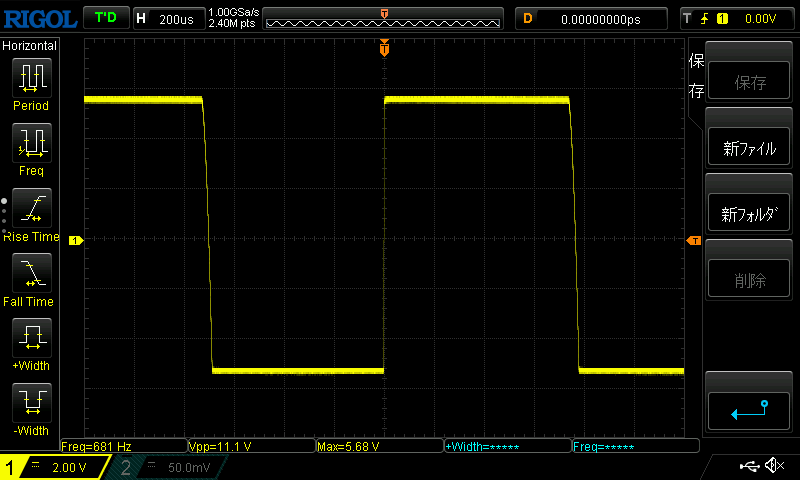Viewport: 800px width, 480px height.
Task: Select the Period measurement icon
Action: [x=32, y=78]
